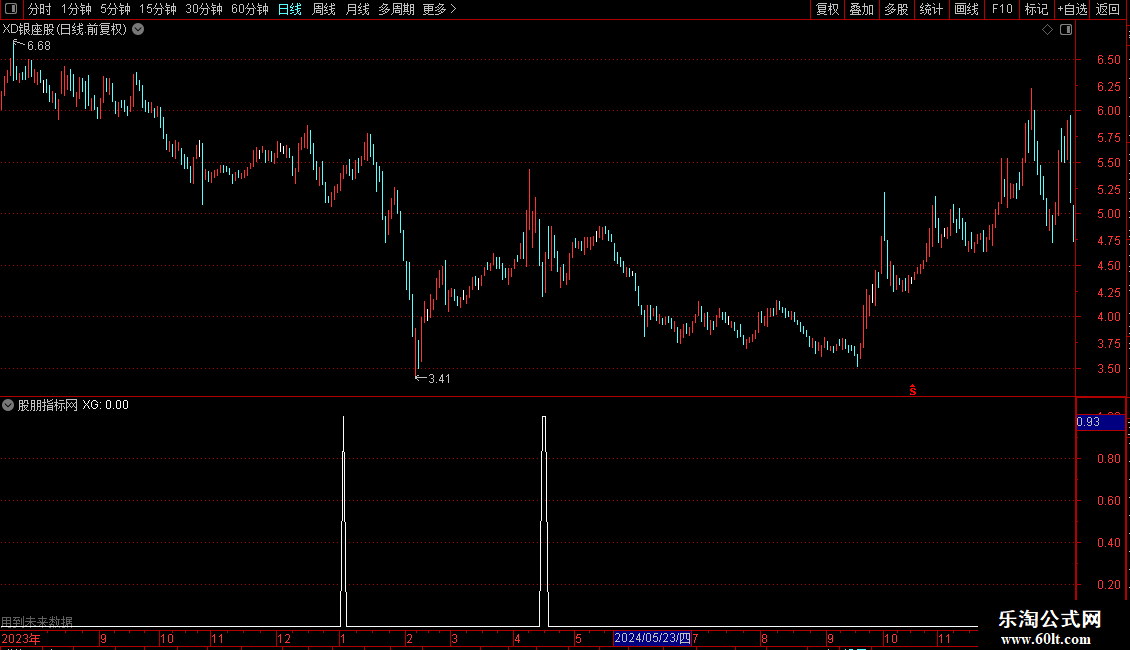Screen dimensions: 1130x650
Task: Click the 2023年 time axis label
Action: click(x=21, y=638)
